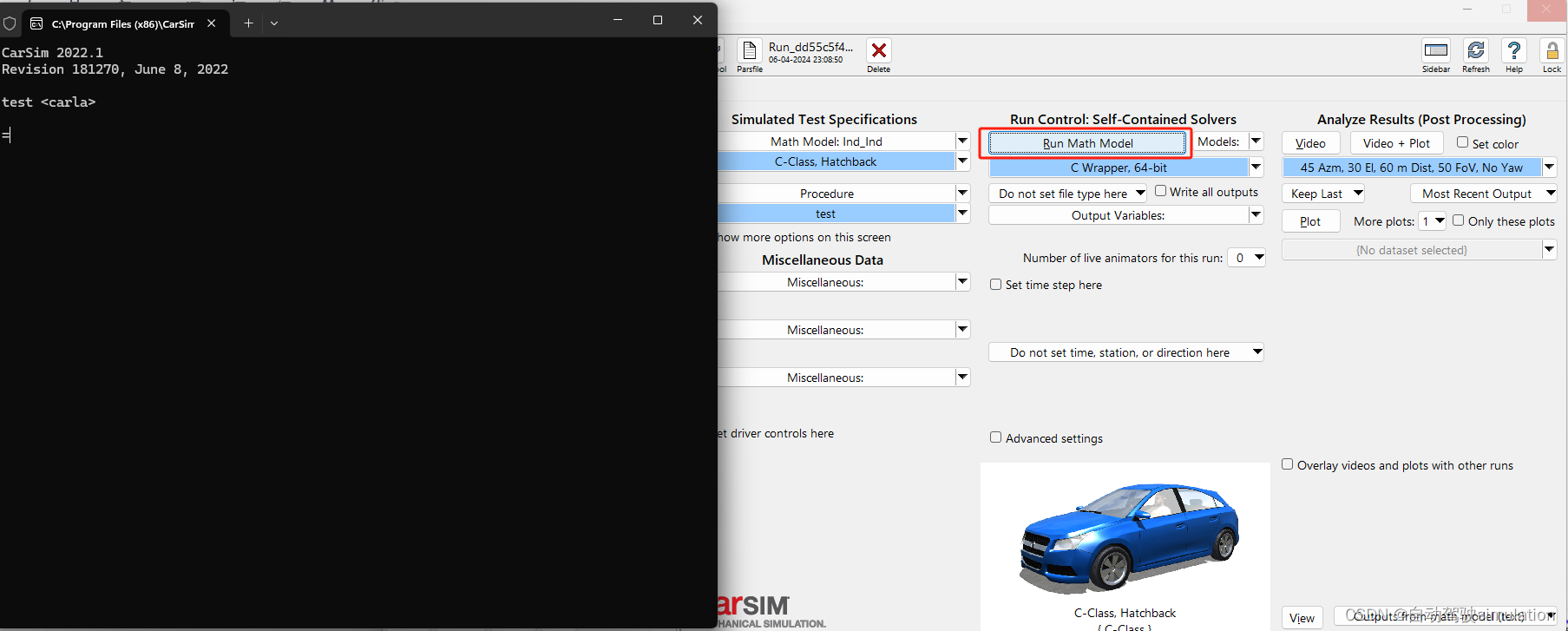
Task: Check Set time step here
Action: pyautogui.click(x=996, y=284)
